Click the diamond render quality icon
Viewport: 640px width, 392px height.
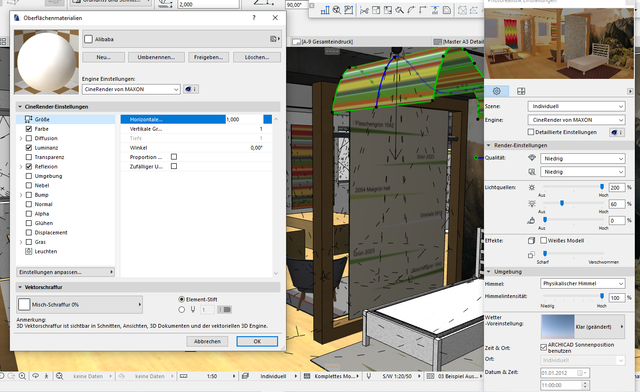(x=531, y=158)
